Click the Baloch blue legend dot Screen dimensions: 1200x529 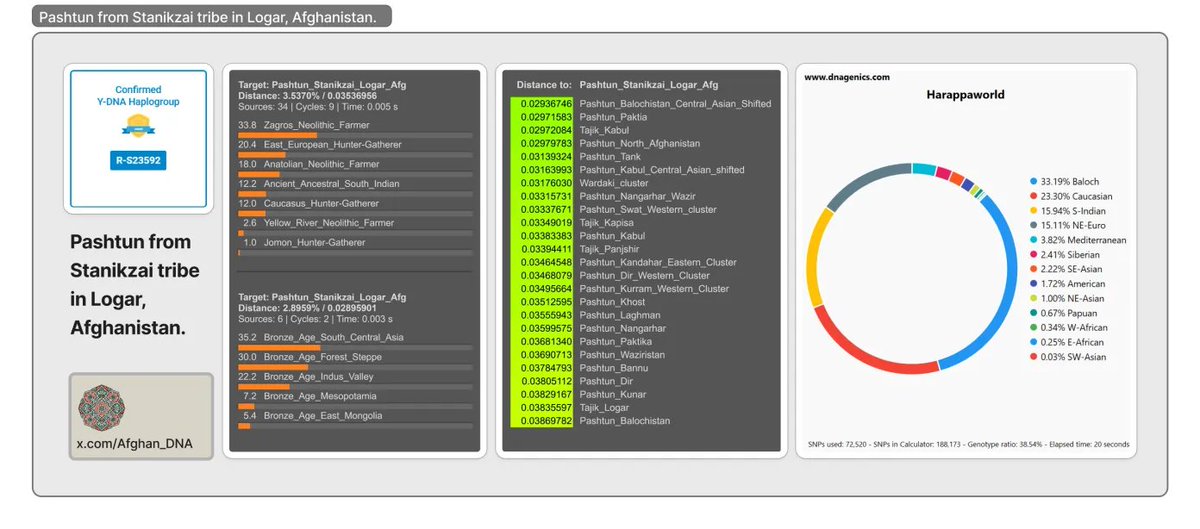pos(1033,182)
